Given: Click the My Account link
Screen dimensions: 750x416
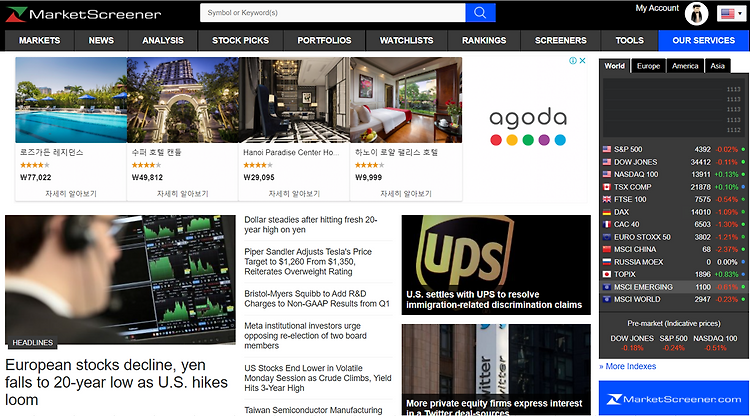Looking at the screenshot, I should (657, 8).
